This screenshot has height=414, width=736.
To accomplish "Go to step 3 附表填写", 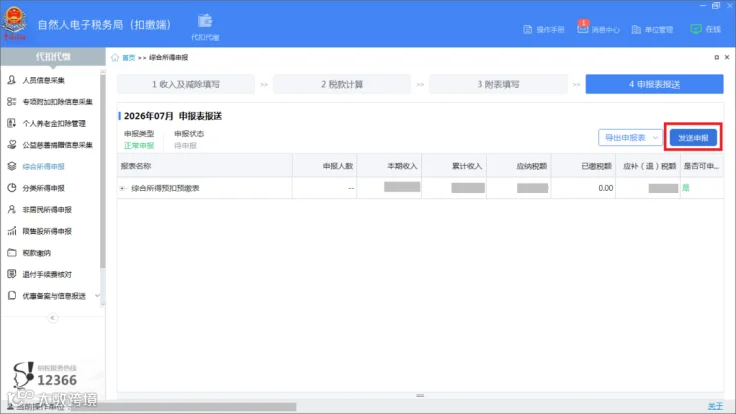I will 498,84.
